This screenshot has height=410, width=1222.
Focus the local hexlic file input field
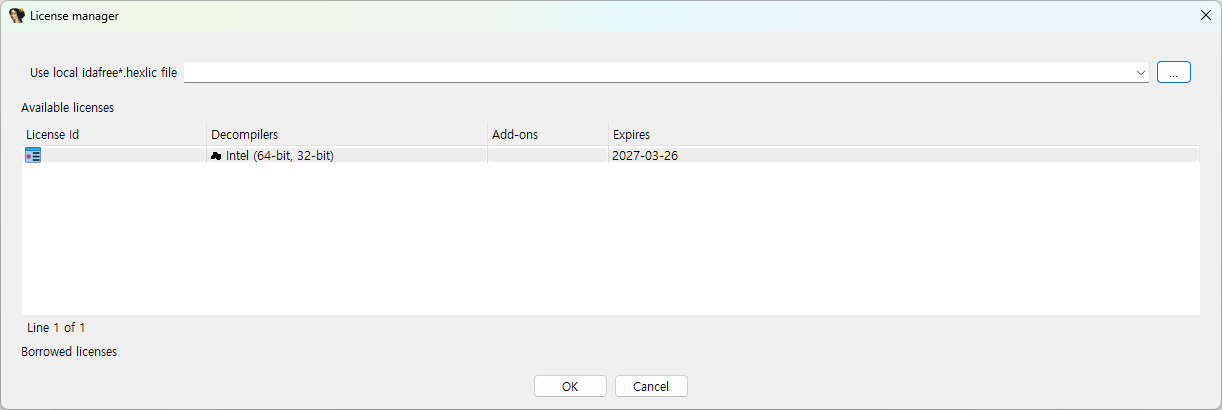tap(658, 73)
